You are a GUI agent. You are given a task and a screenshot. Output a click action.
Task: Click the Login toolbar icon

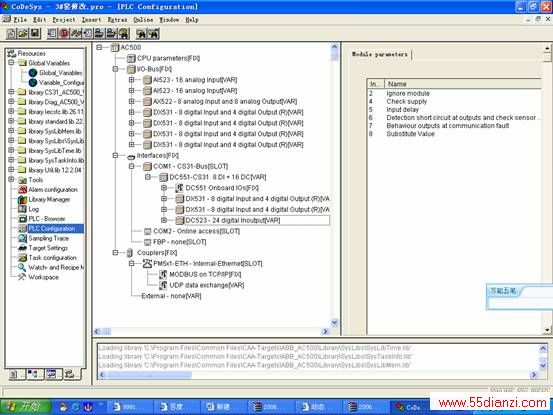(x=99, y=33)
